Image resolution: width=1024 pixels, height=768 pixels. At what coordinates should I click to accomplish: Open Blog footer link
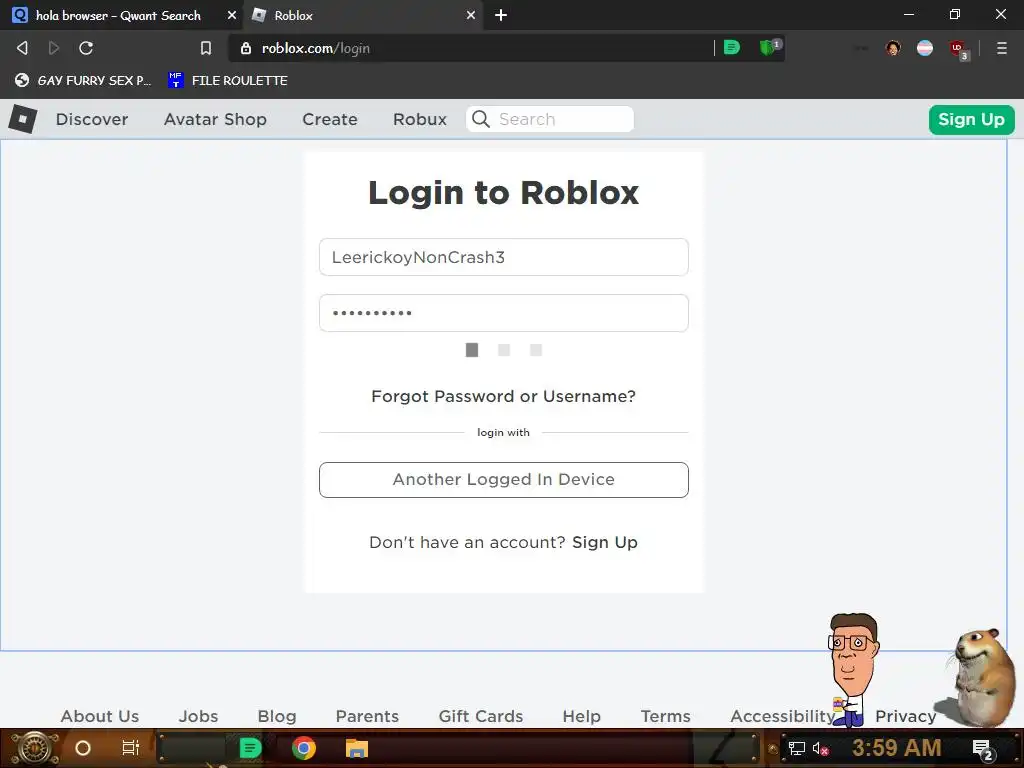pyautogui.click(x=277, y=716)
